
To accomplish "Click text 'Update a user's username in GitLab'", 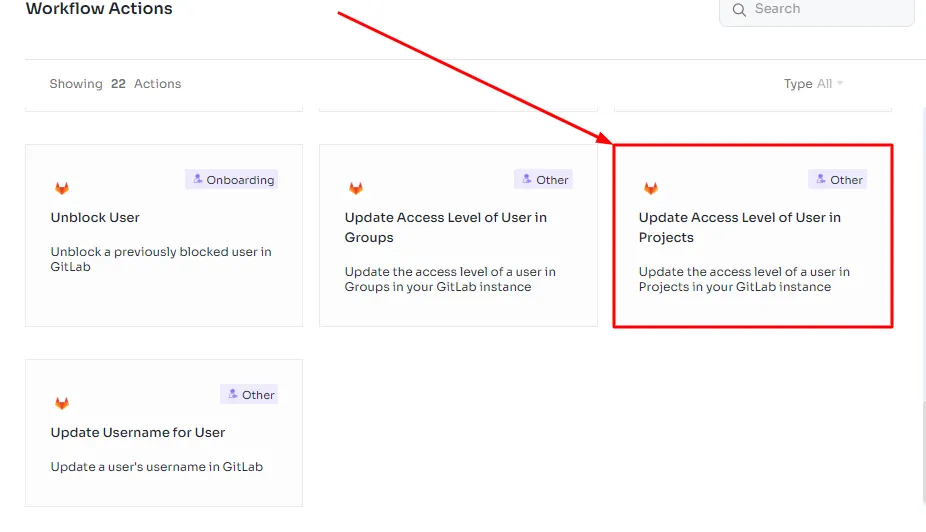I will [x=156, y=466].
